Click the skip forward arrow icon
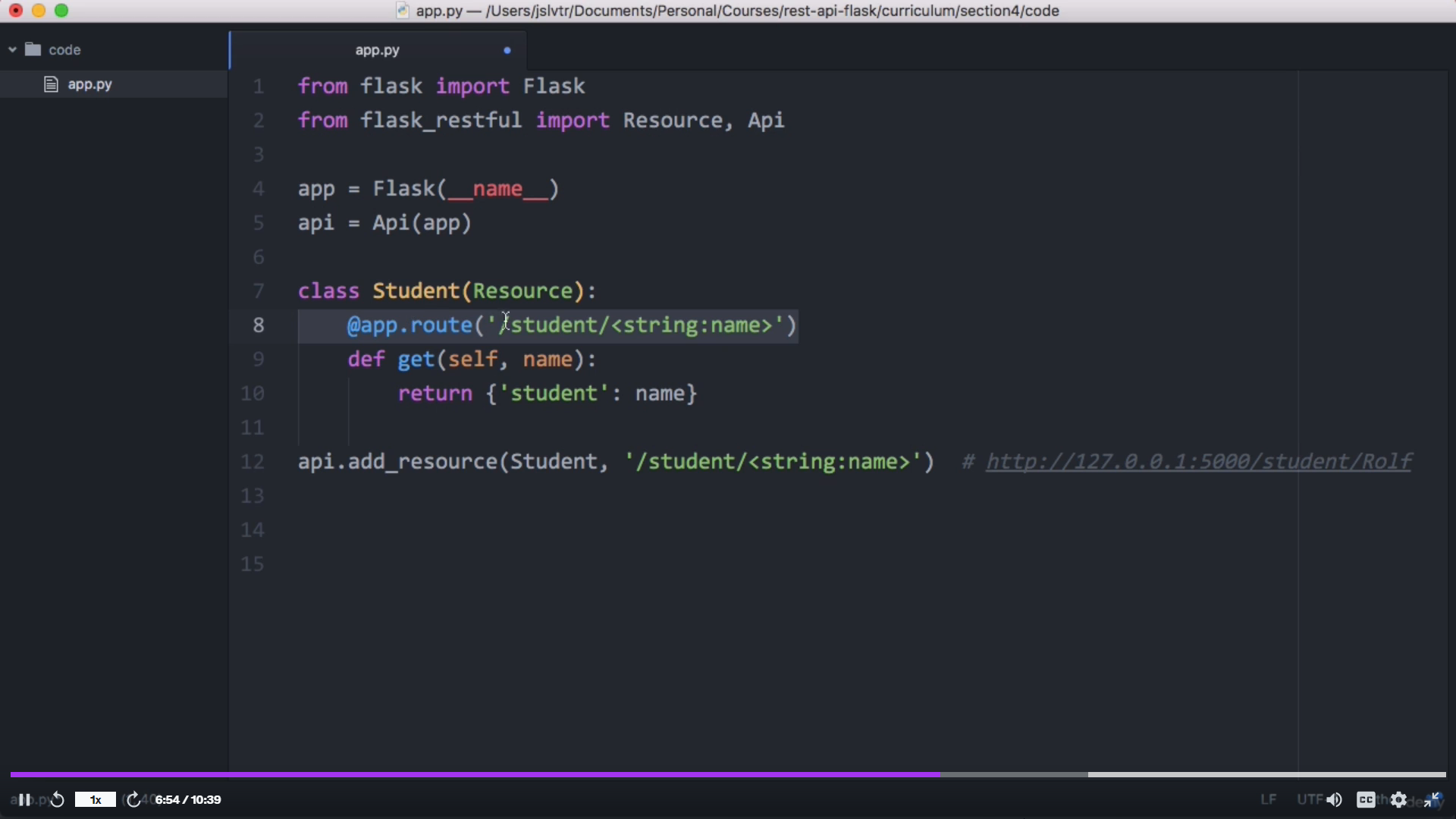1456x819 pixels. [x=133, y=799]
